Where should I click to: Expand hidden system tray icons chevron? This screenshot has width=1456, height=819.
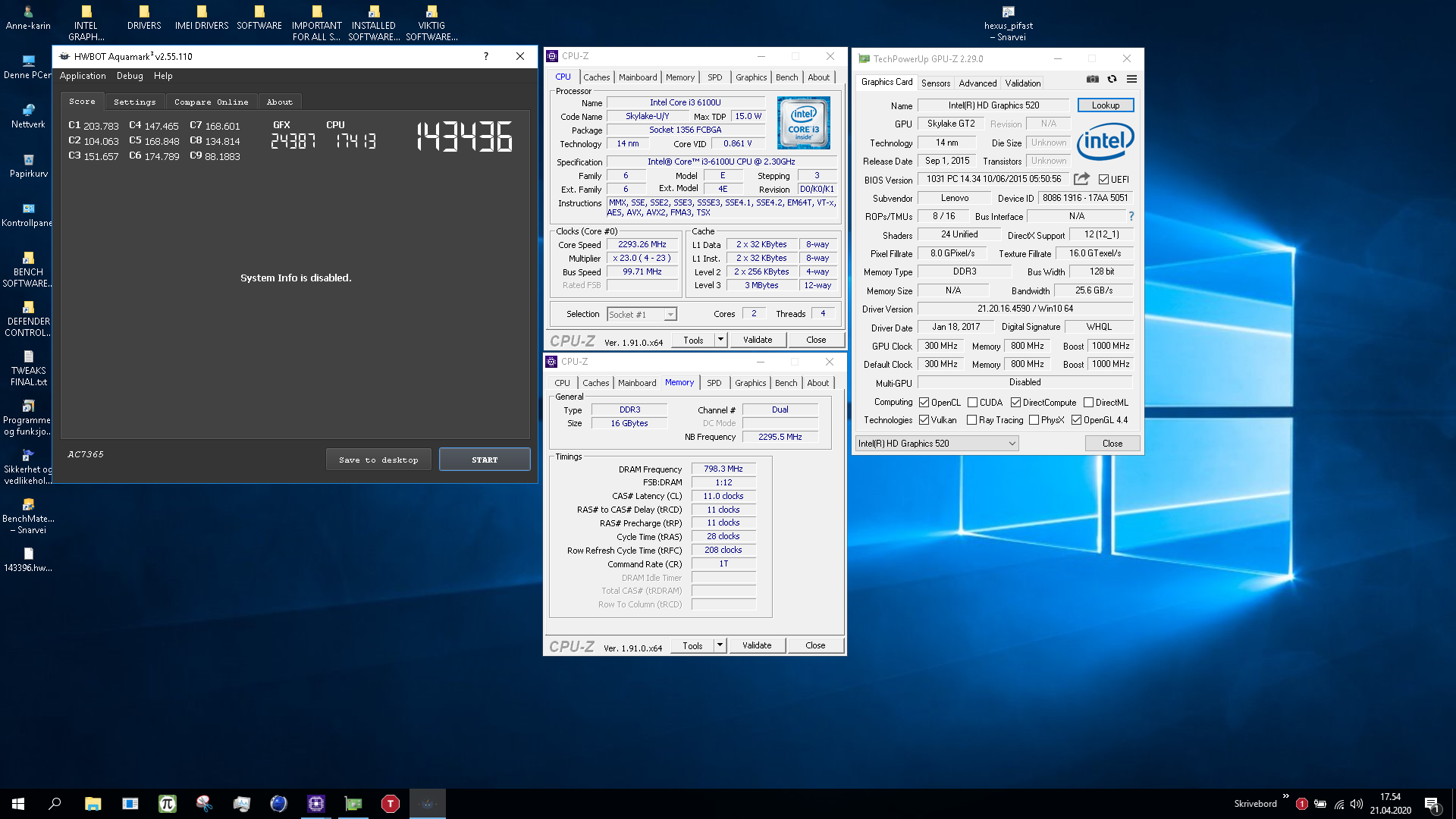[x=1285, y=796]
